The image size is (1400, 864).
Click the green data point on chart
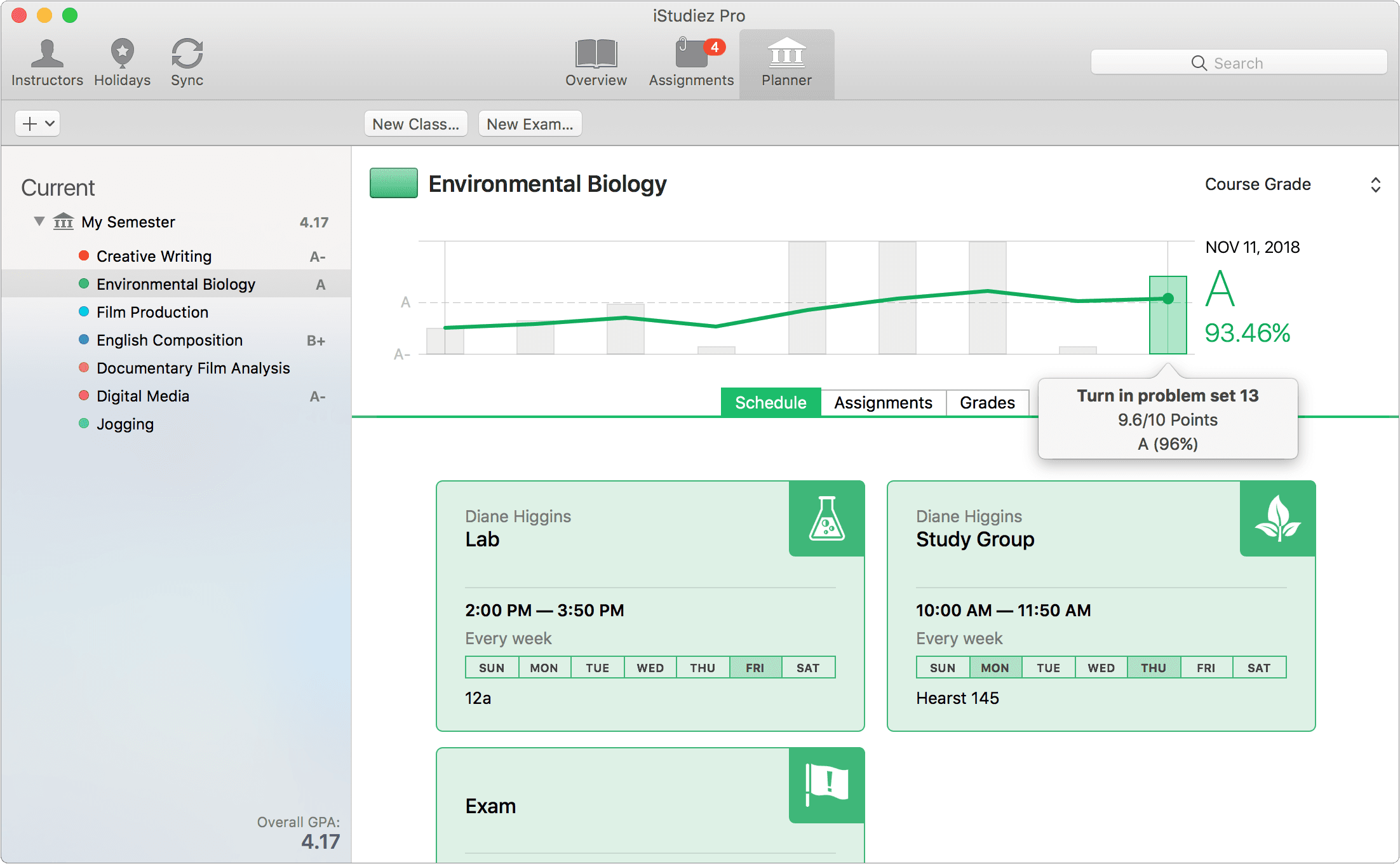[x=1168, y=299]
